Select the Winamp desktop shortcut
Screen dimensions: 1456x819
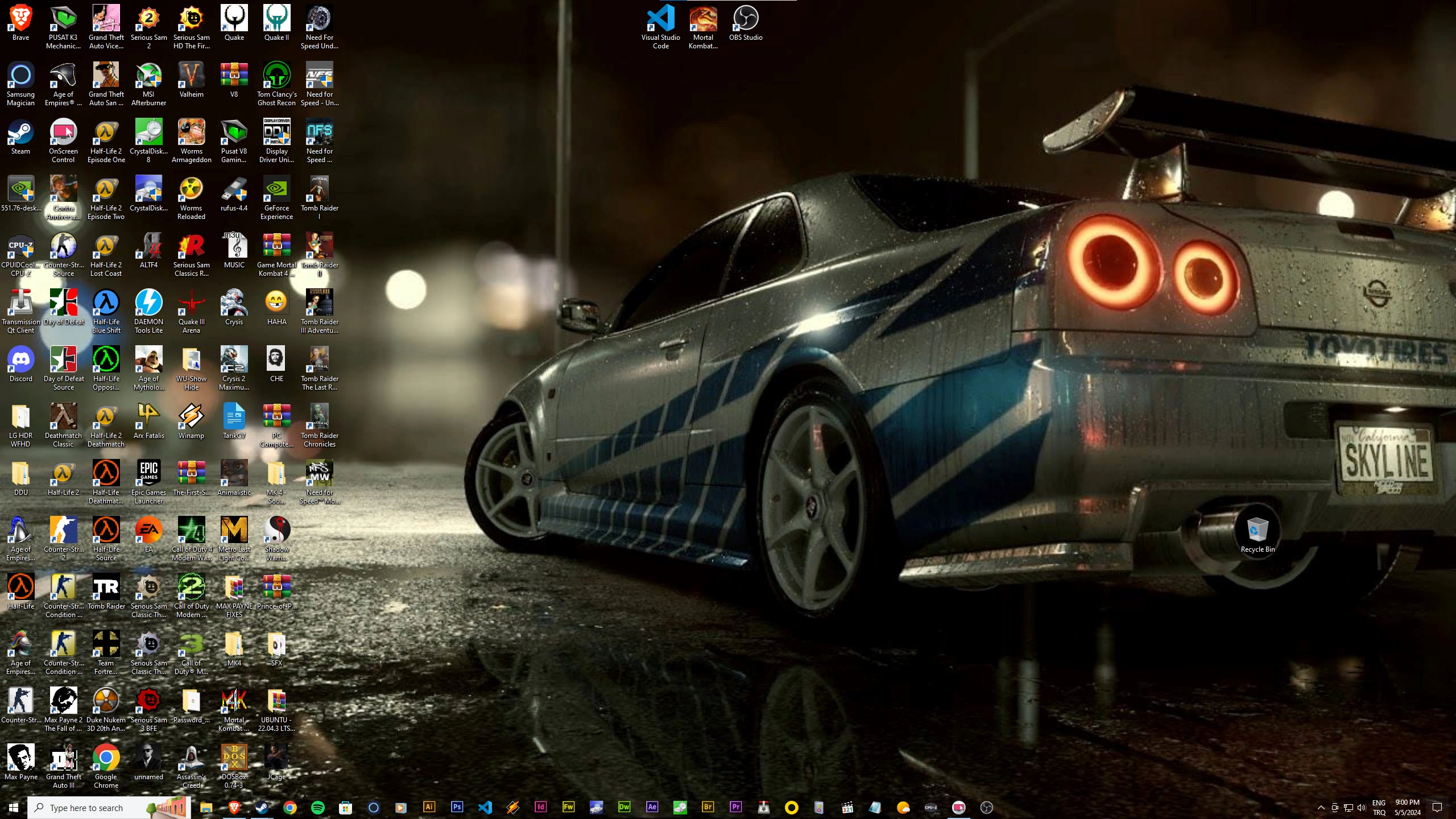[x=192, y=421]
